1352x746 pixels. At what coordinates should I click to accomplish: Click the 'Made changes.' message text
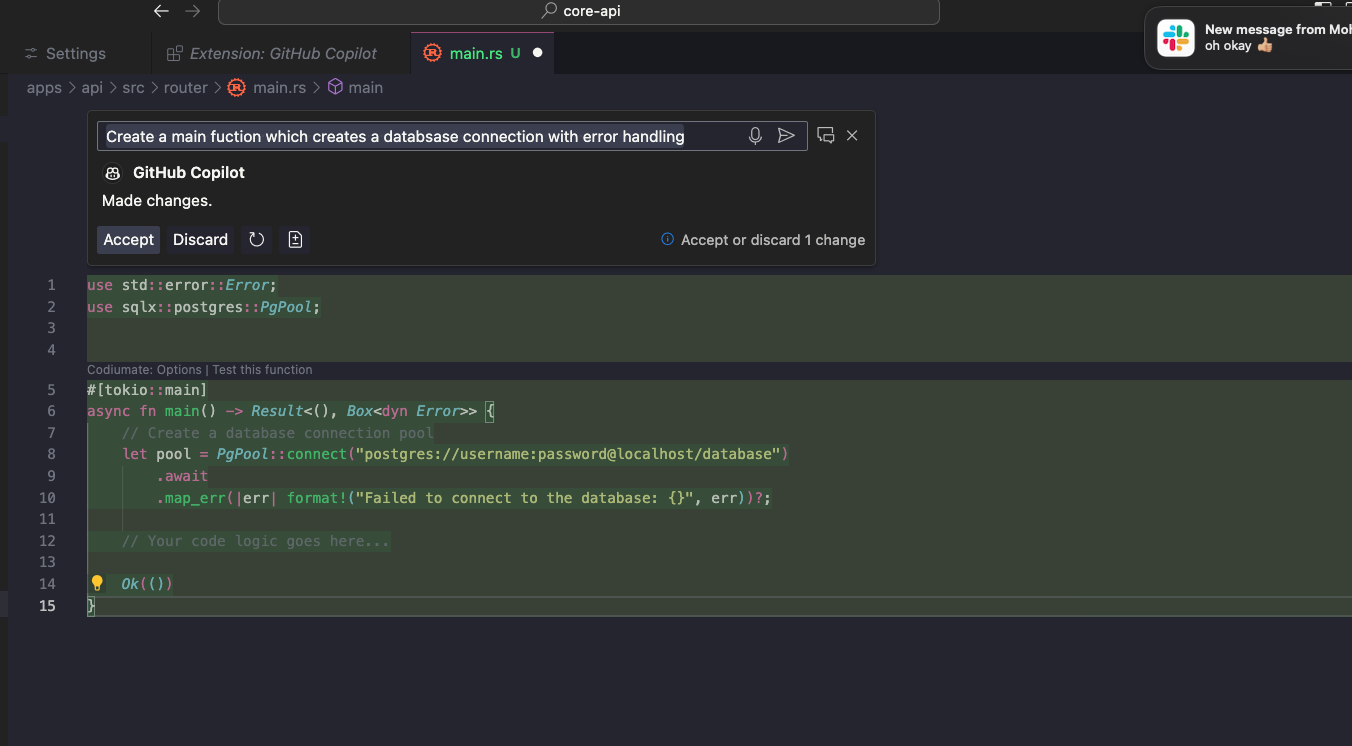157,201
